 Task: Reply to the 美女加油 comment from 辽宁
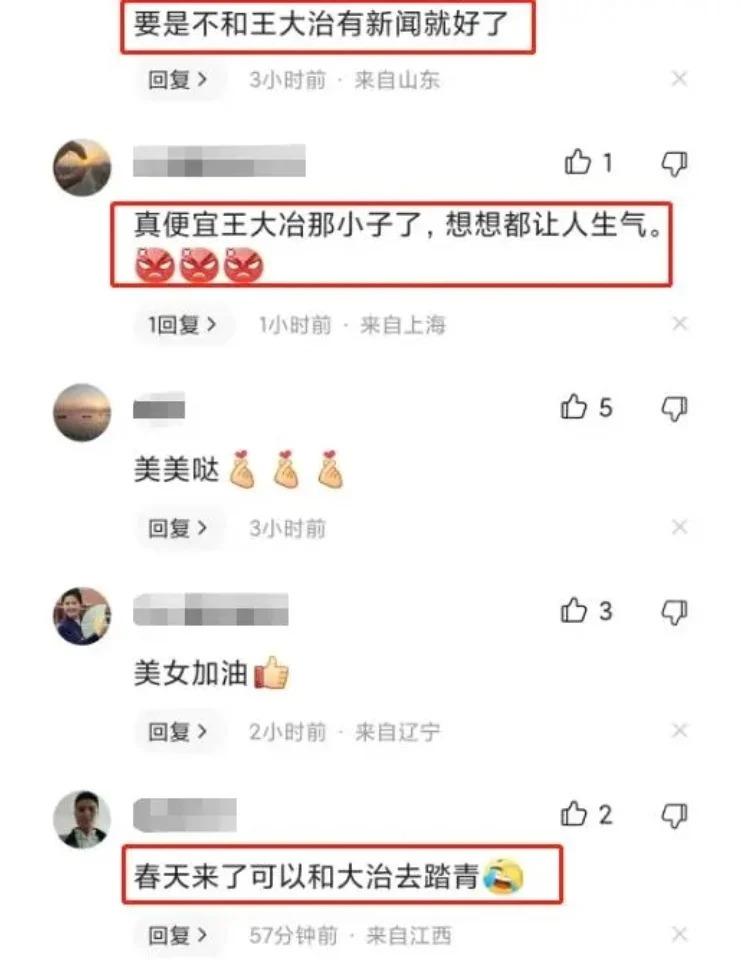[x=178, y=731]
